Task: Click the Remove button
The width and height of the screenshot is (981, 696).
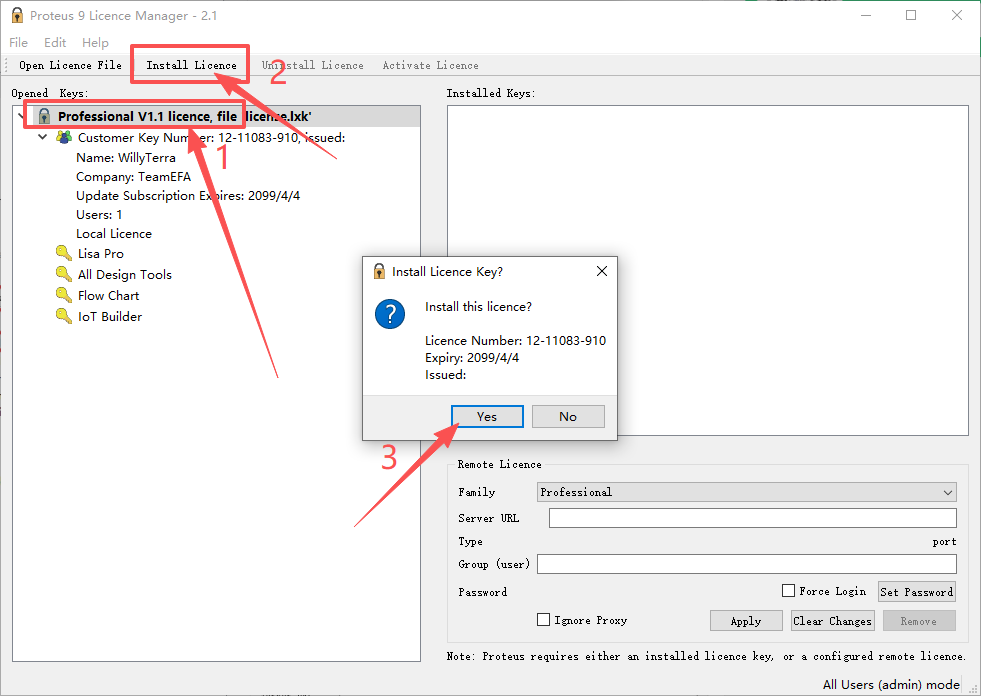Action: (918, 621)
